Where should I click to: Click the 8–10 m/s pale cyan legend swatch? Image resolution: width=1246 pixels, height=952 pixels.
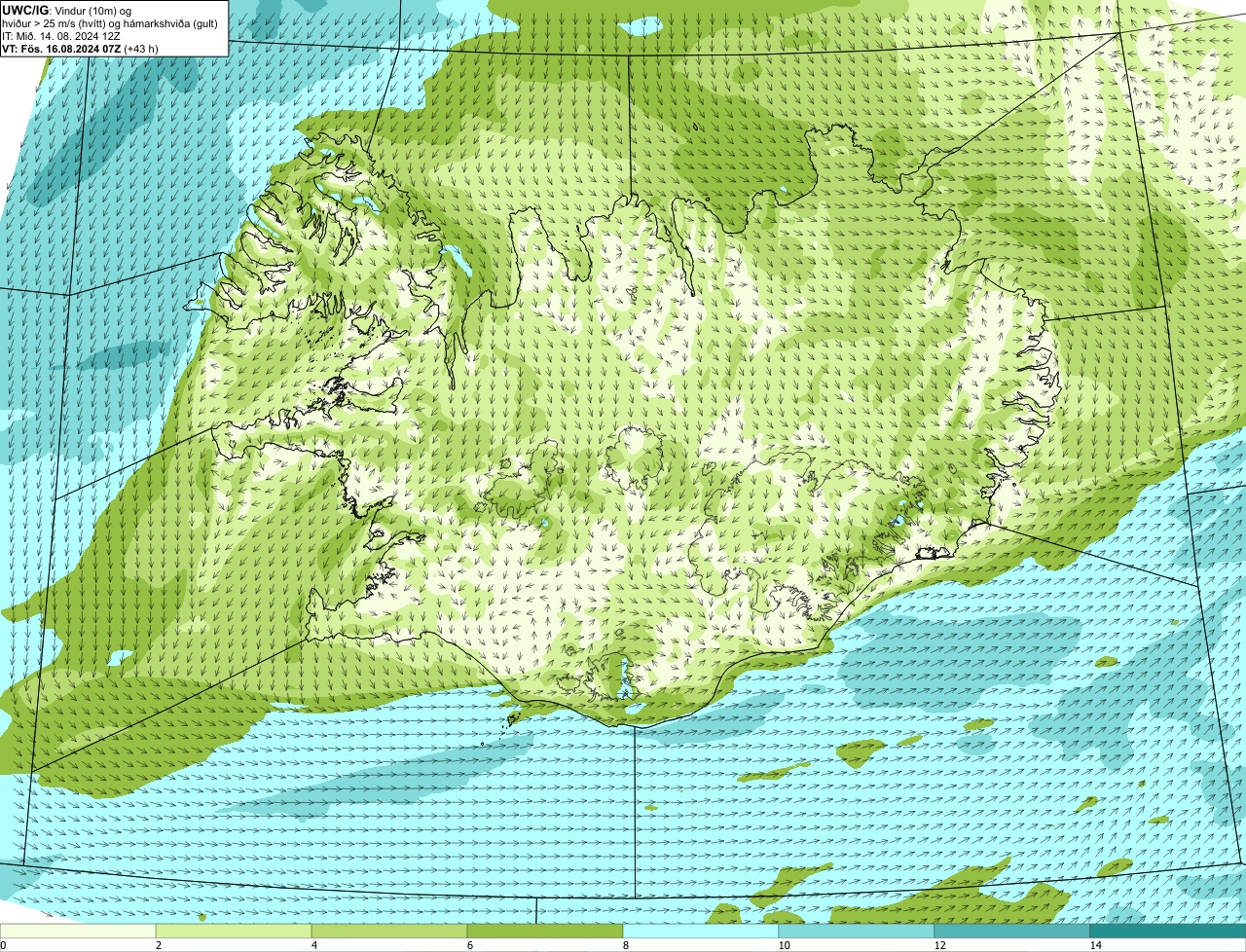701,931
